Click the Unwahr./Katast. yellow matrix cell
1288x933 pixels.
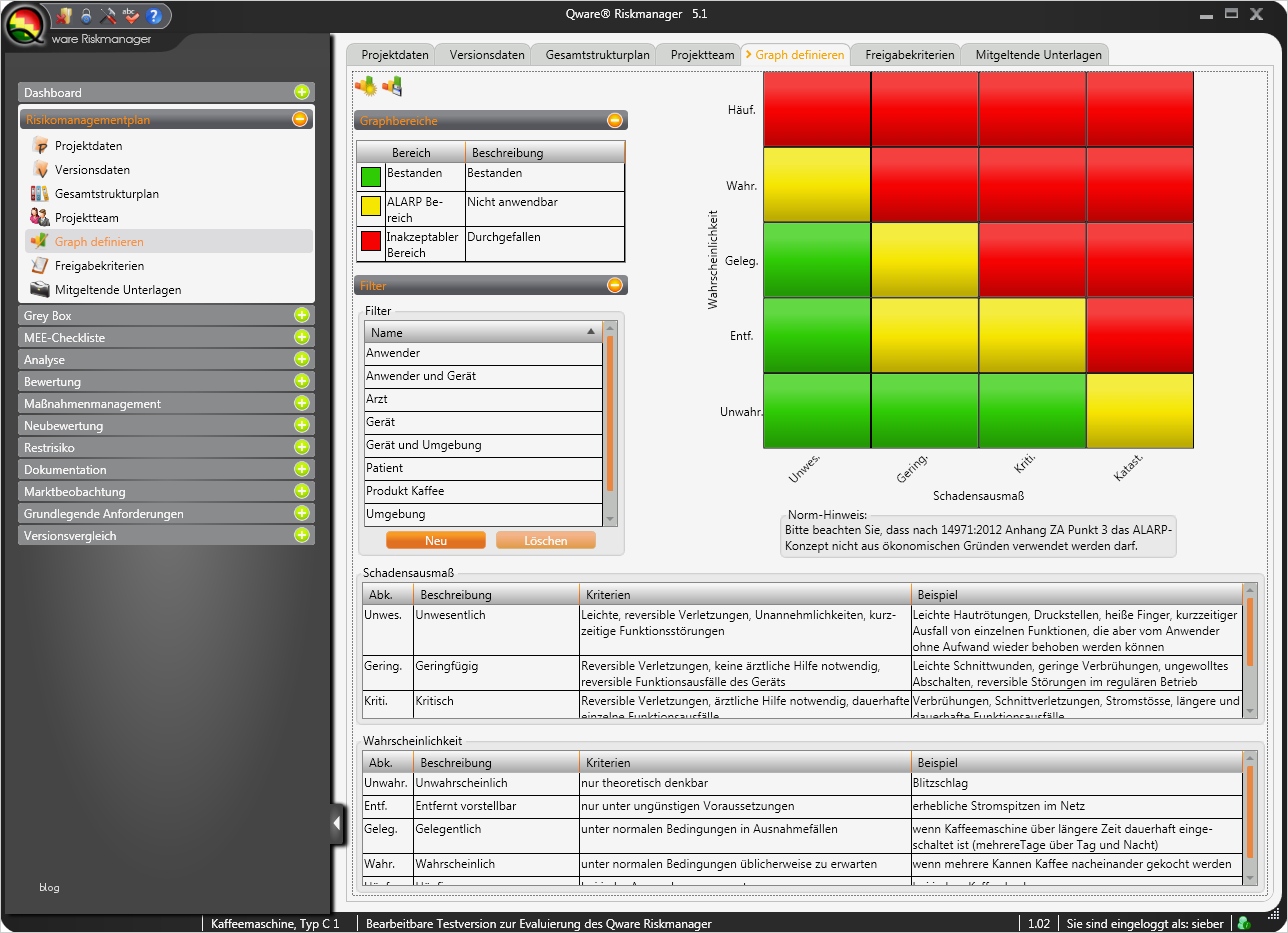[1140, 411]
